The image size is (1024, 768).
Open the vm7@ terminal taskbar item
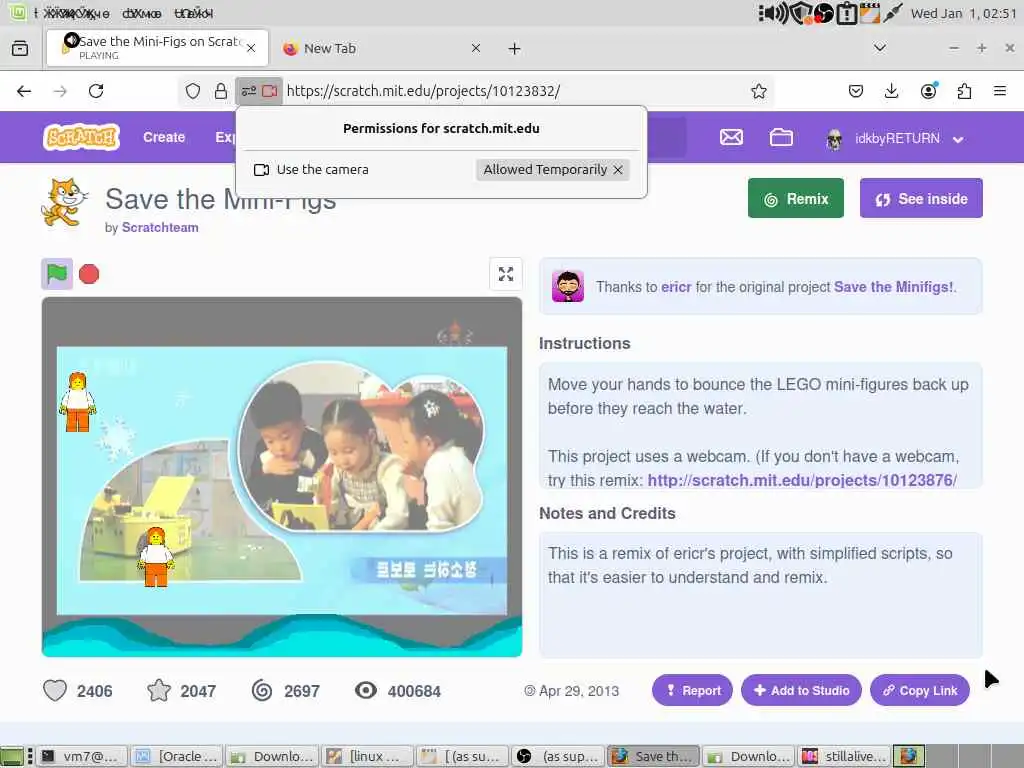(x=81, y=756)
